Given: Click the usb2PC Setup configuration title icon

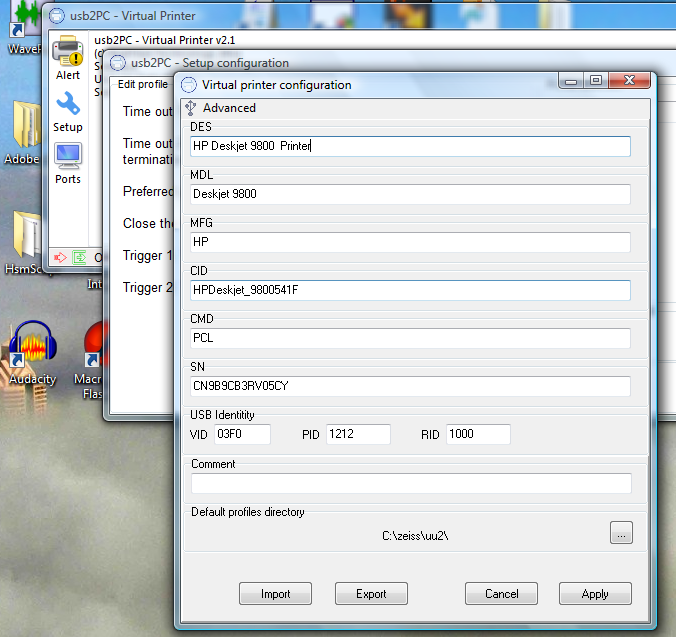Looking at the screenshot, I should click(x=118, y=63).
